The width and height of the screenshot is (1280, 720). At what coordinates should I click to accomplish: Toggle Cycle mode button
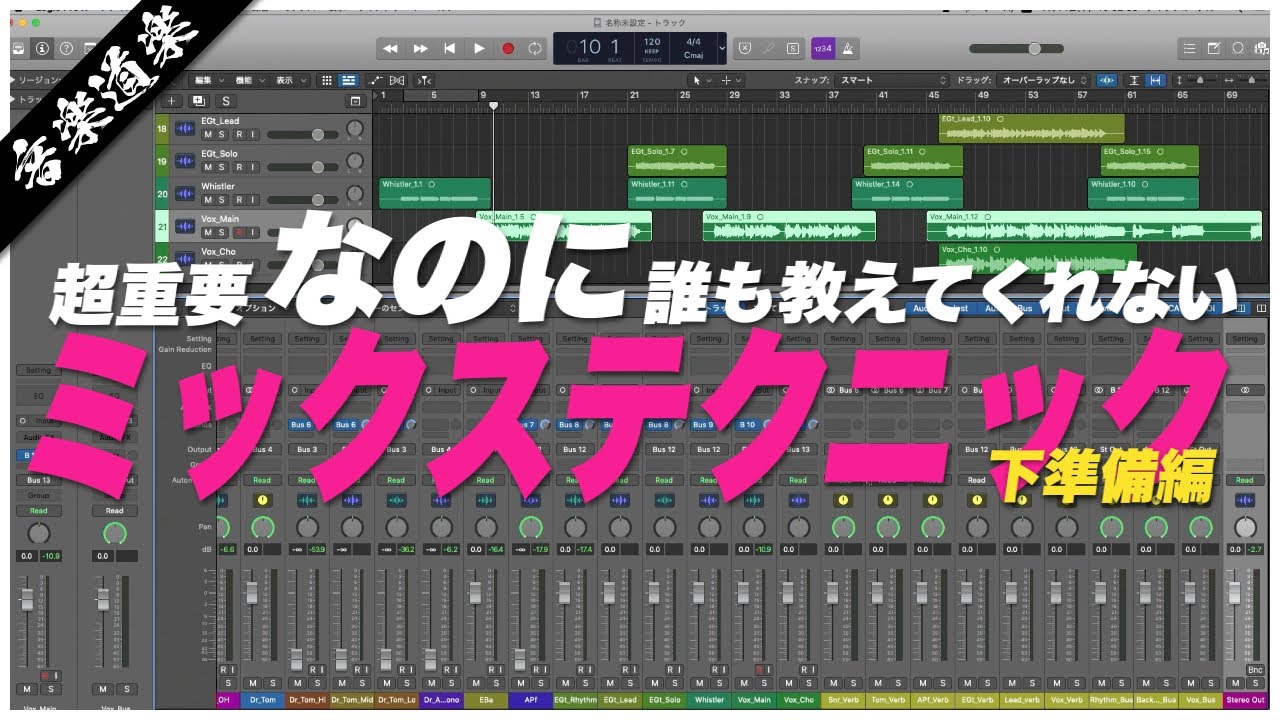coord(536,48)
